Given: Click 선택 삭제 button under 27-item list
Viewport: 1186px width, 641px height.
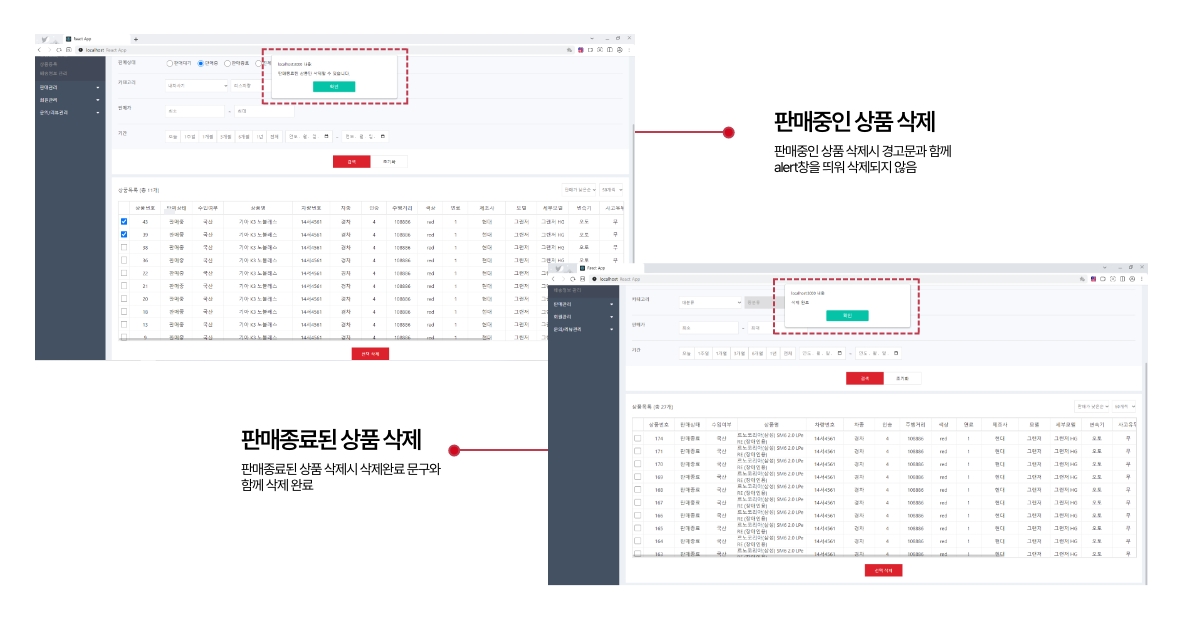Looking at the screenshot, I should tap(883, 571).
